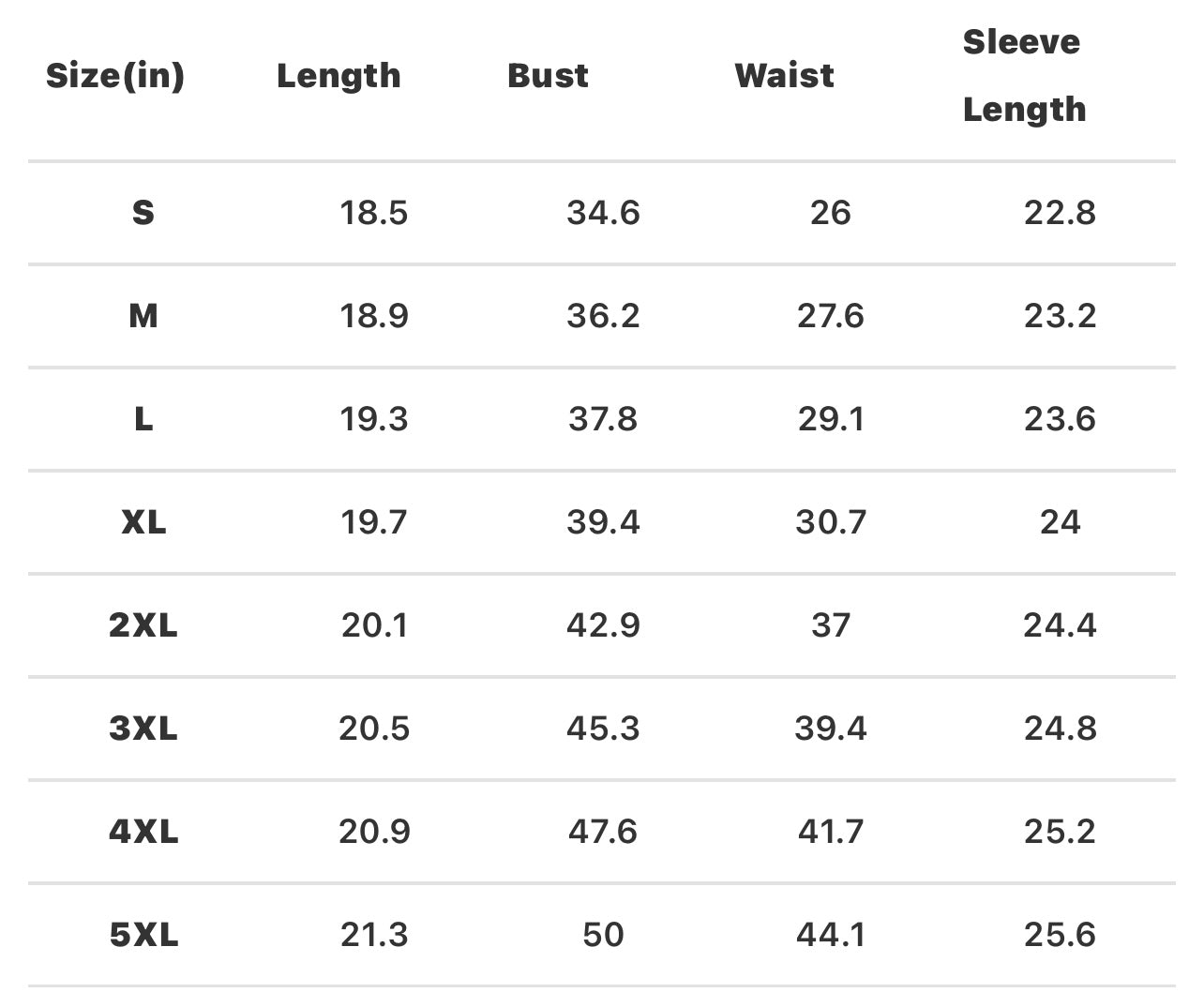Image resolution: width=1204 pixels, height=992 pixels.
Task: Click the 19.7 length value for XL
Action: (373, 522)
